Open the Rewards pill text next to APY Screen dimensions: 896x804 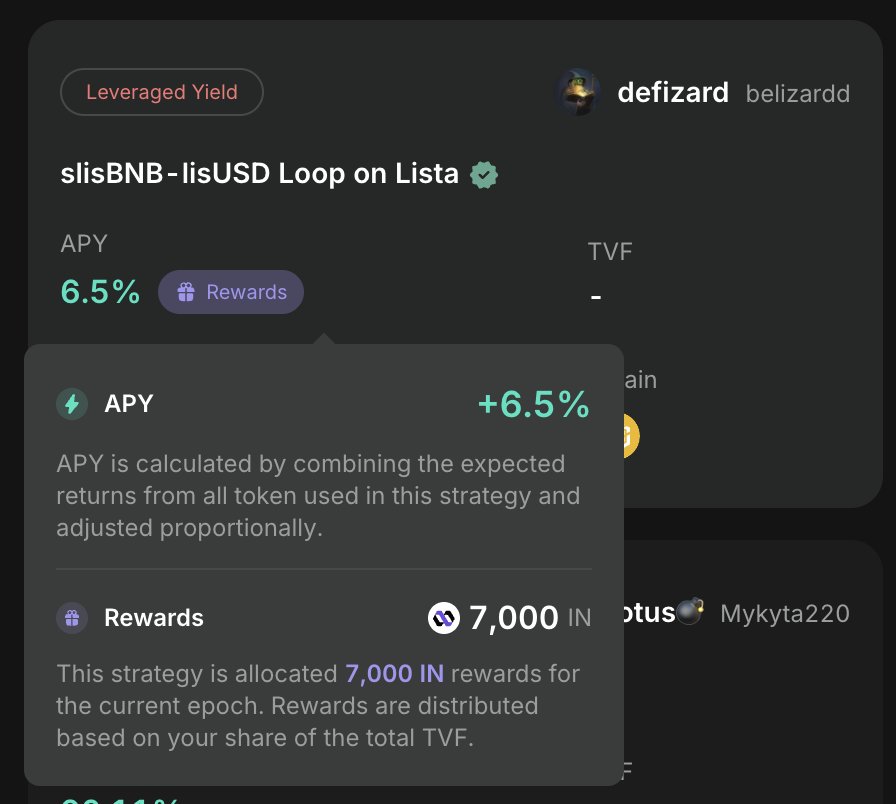pos(246,292)
